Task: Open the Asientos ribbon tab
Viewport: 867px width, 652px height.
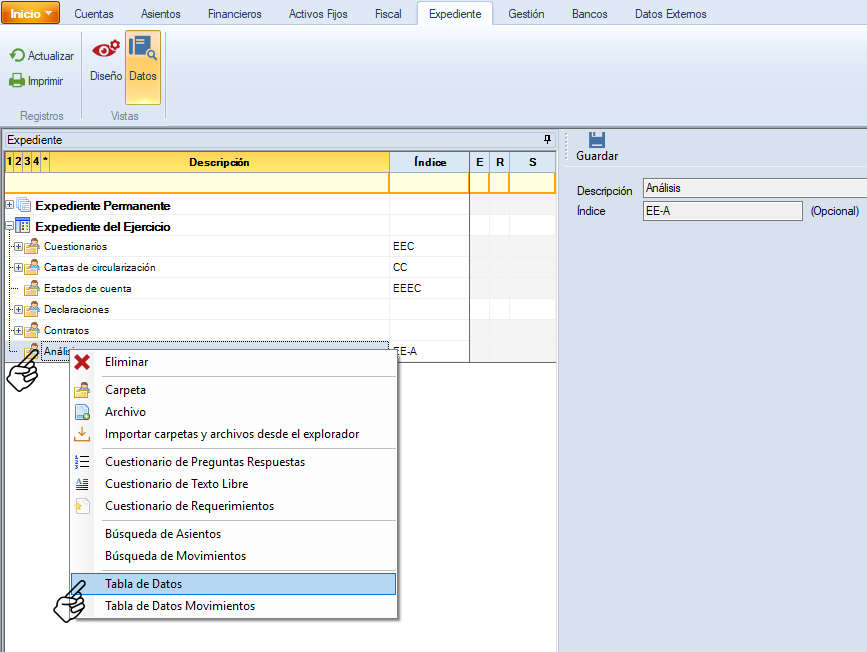Action: click(160, 14)
